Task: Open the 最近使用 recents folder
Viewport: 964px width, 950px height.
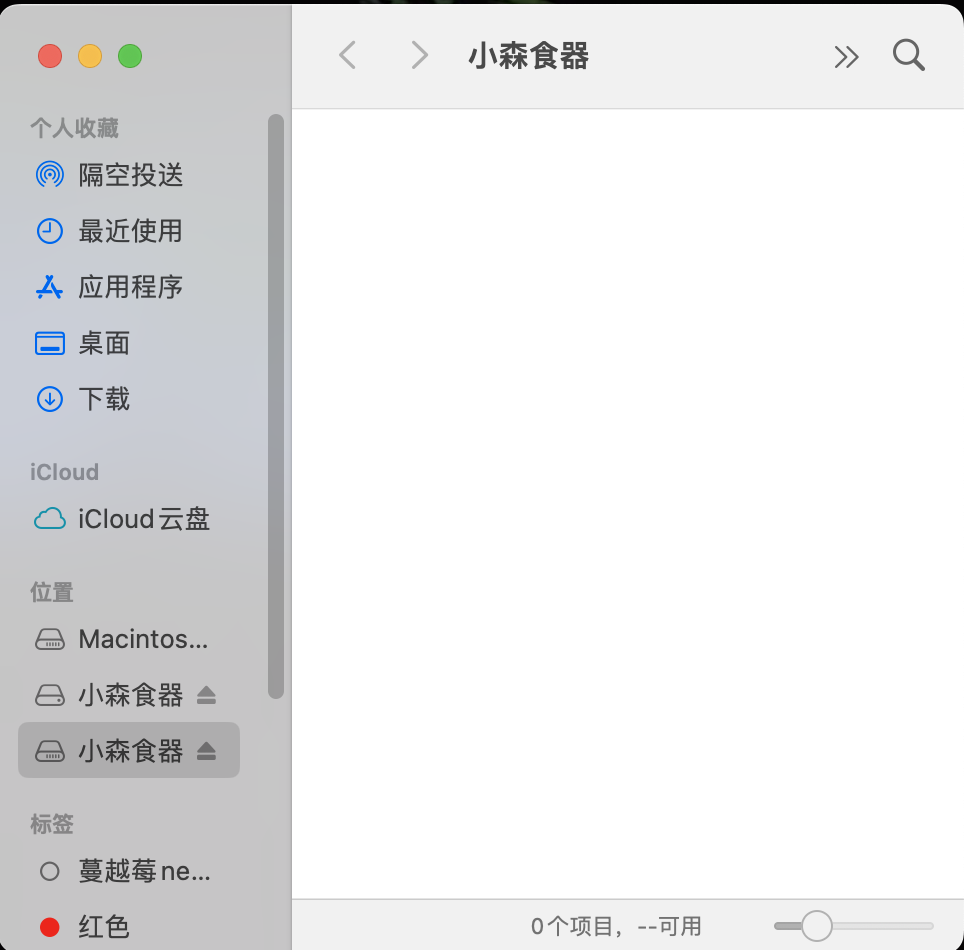Action: pyautogui.click(x=130, y=231)
